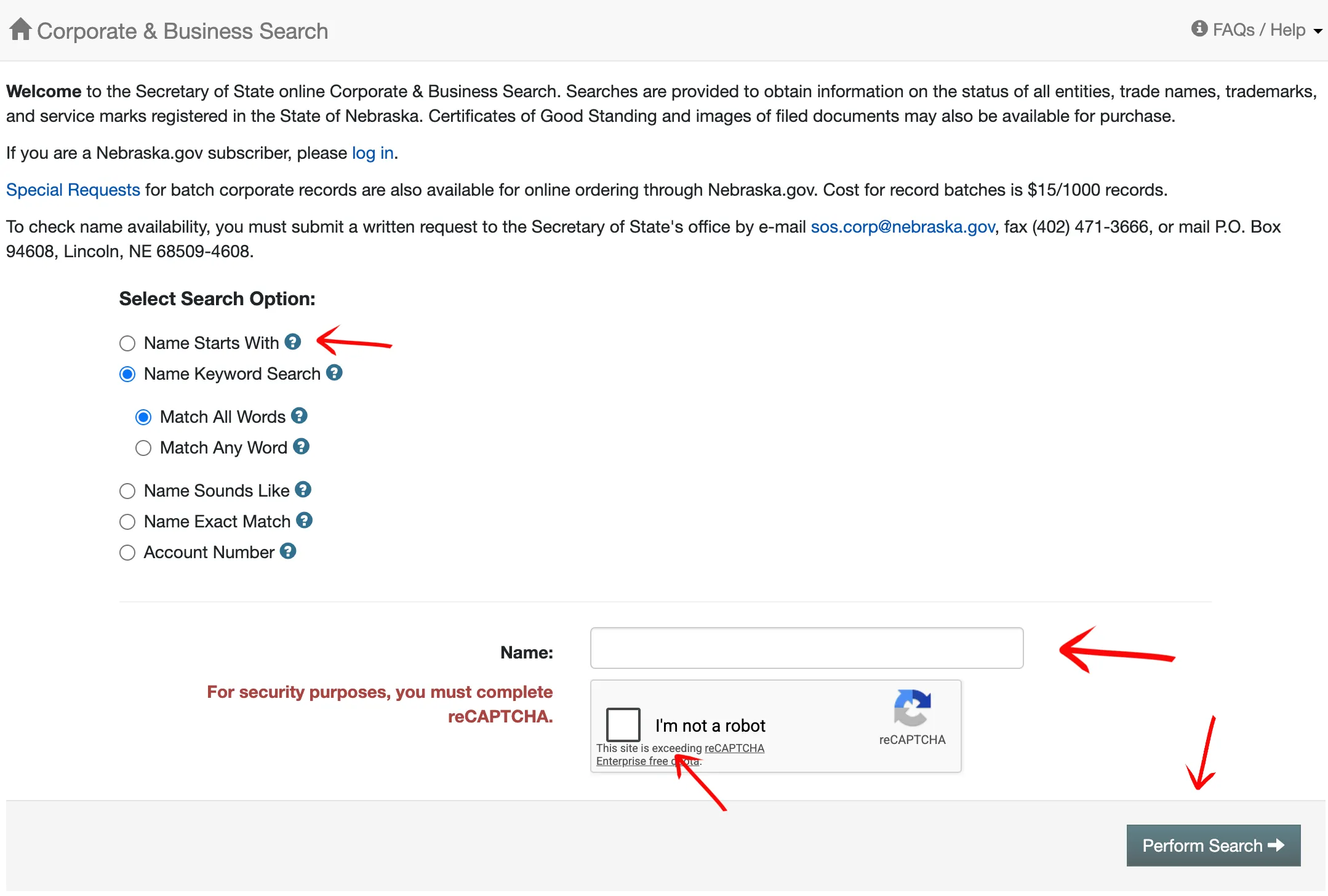Click the info icon beside FAQs / Help

(x=1199, y=28)
